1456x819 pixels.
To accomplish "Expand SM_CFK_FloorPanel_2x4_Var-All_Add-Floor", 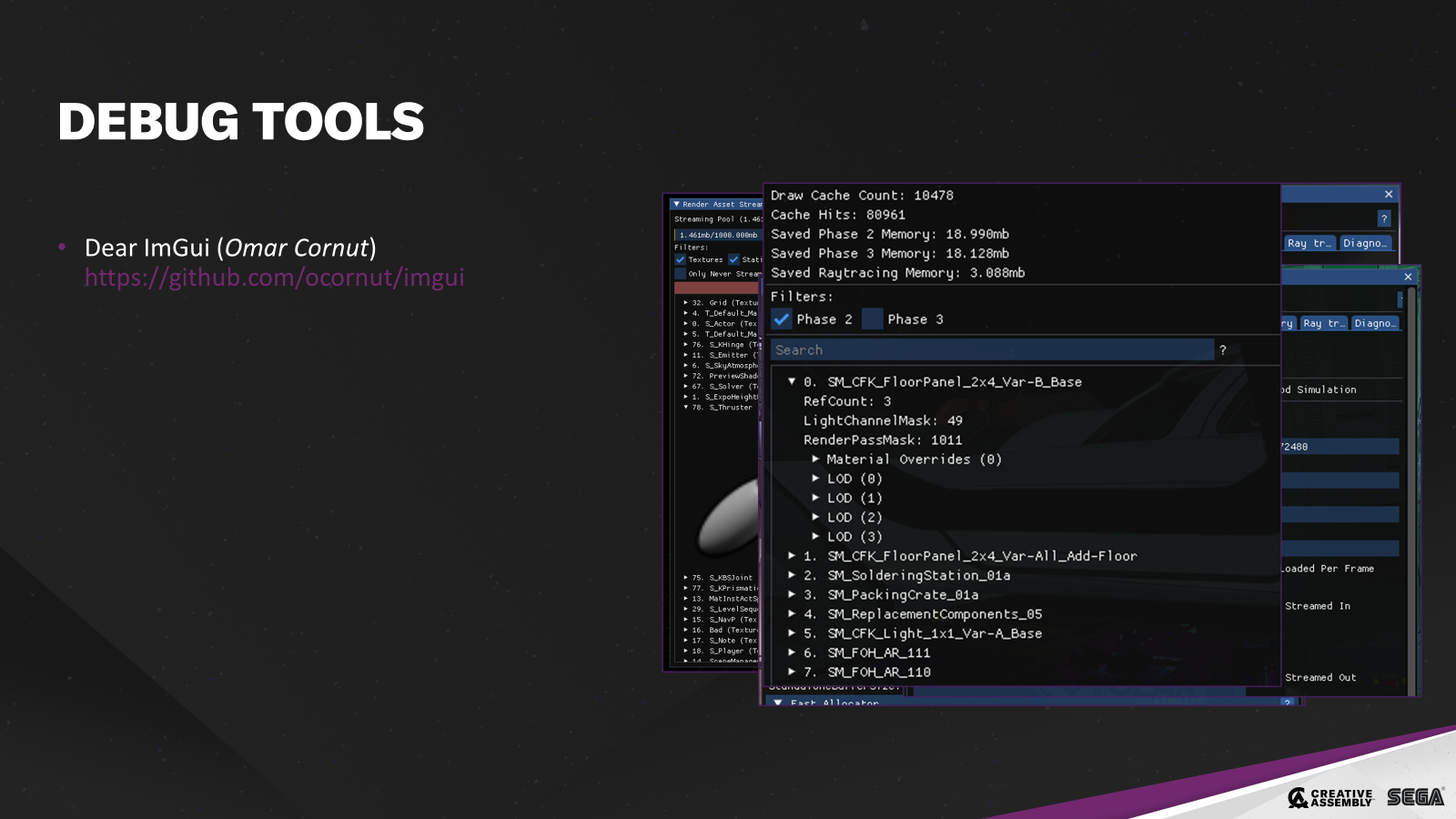I will click(792, 556).
